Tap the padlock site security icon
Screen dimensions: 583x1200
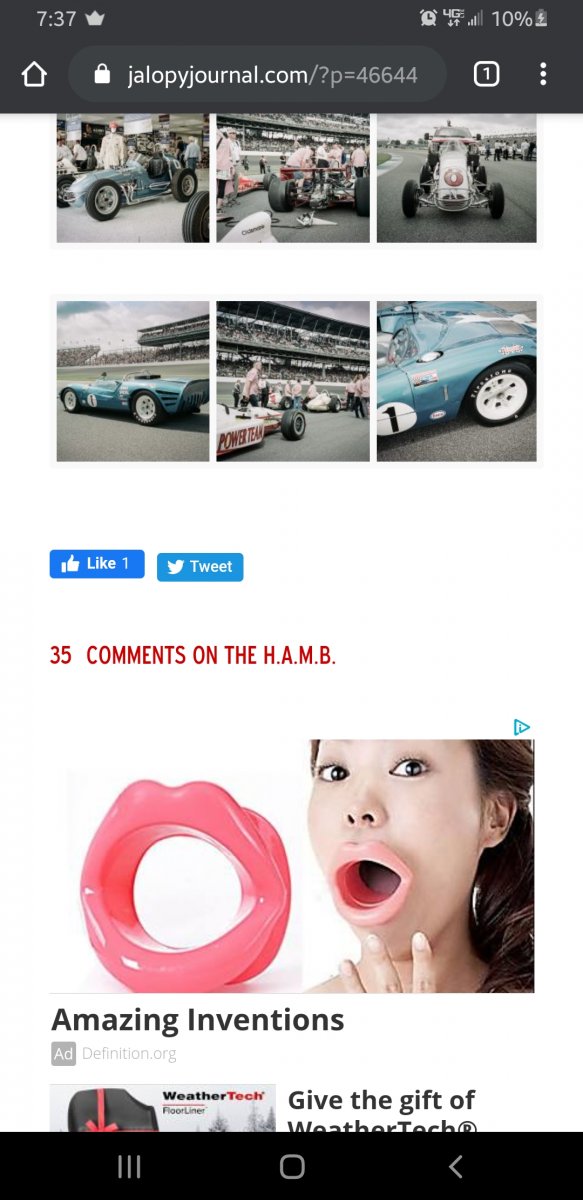(101, 75)
